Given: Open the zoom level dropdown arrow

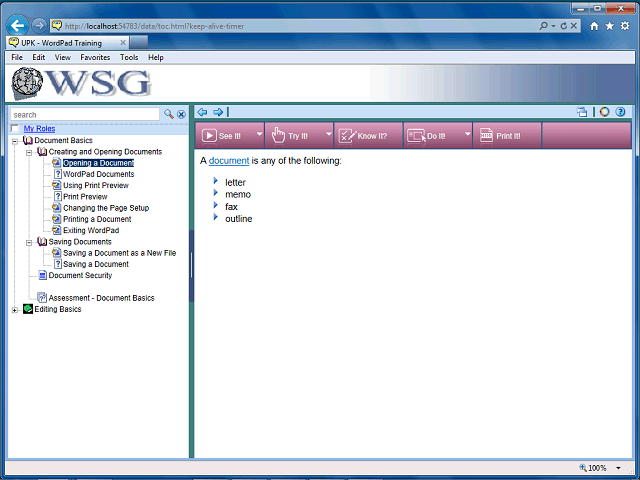Looking at the screenshot, I should [618, 468].
